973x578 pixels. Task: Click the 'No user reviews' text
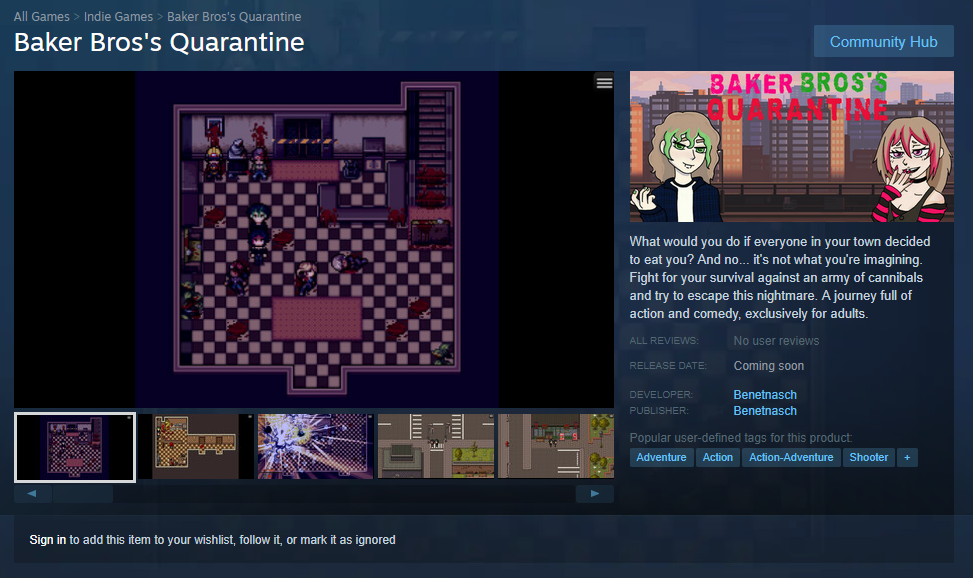(776, 341)
